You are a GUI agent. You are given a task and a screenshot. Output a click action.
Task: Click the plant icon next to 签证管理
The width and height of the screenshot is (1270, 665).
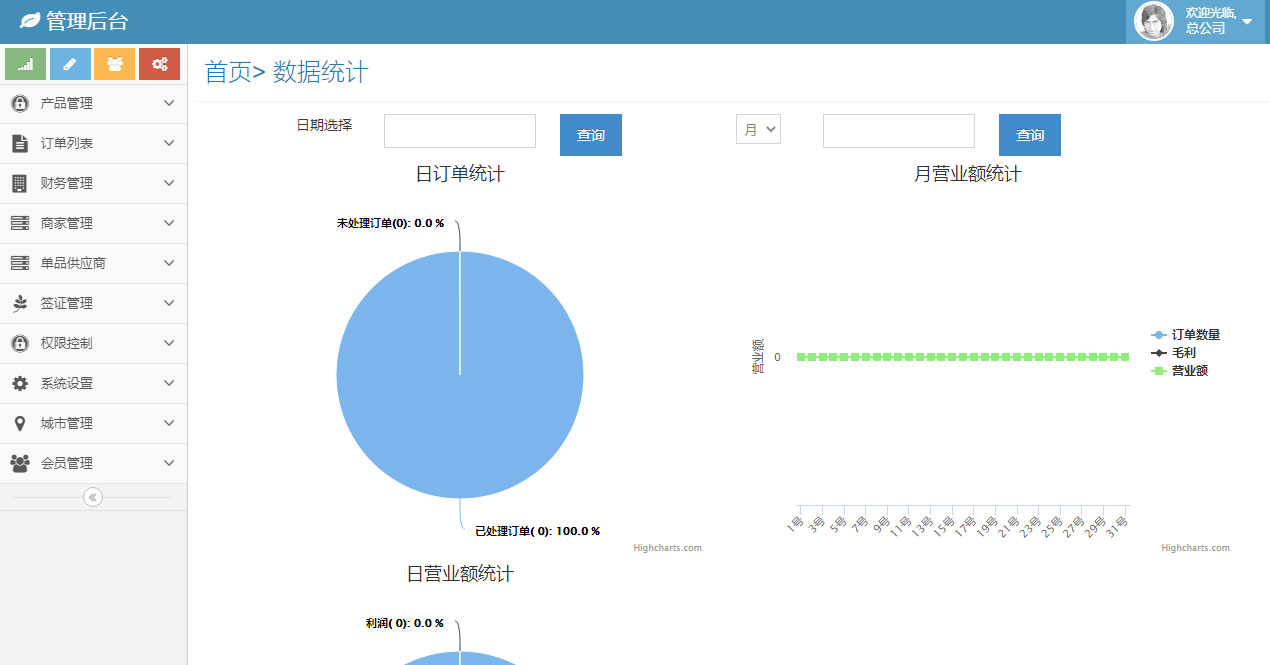19,303
